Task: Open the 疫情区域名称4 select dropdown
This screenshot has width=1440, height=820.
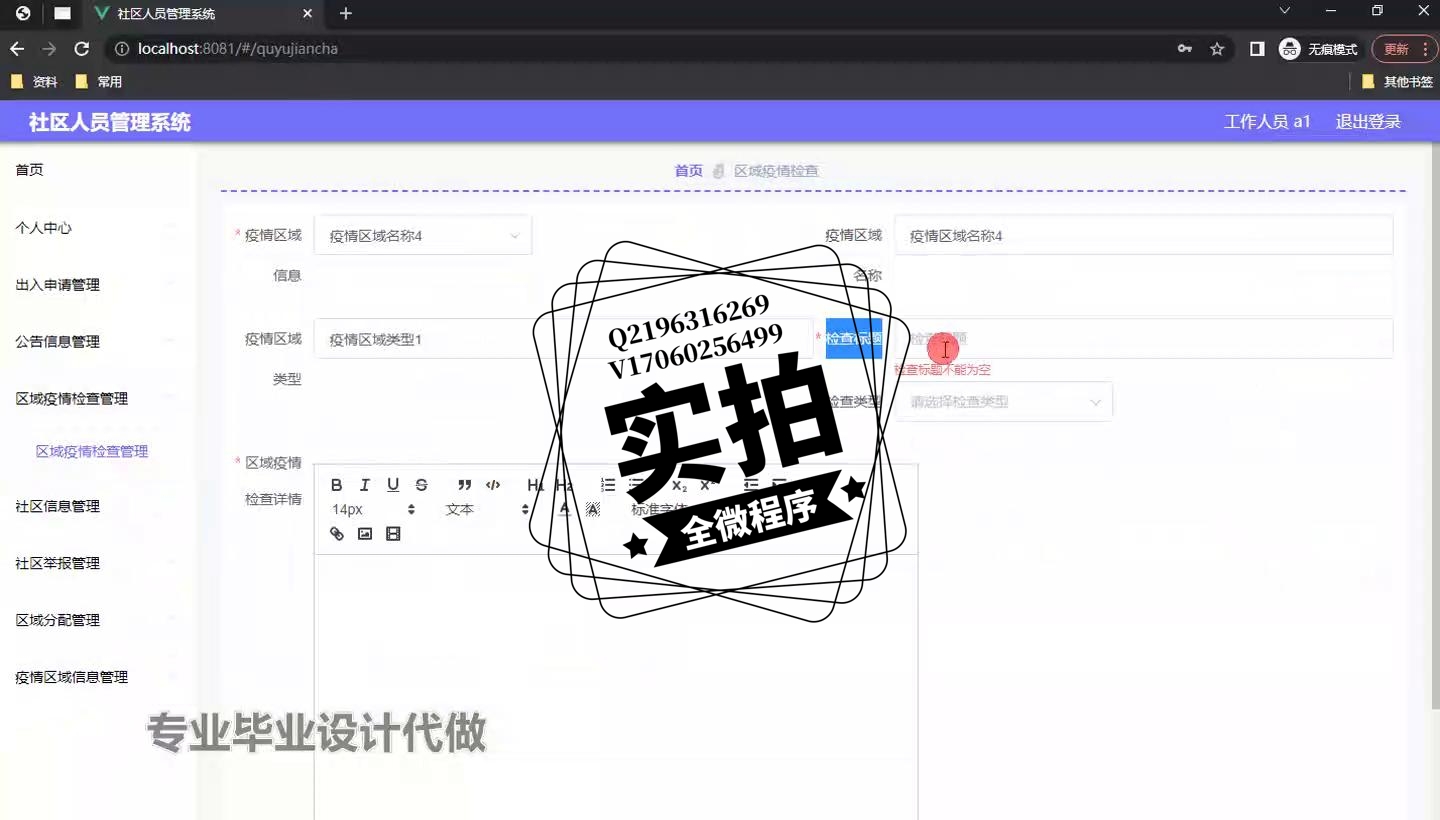Action: [x=423, y=236]
